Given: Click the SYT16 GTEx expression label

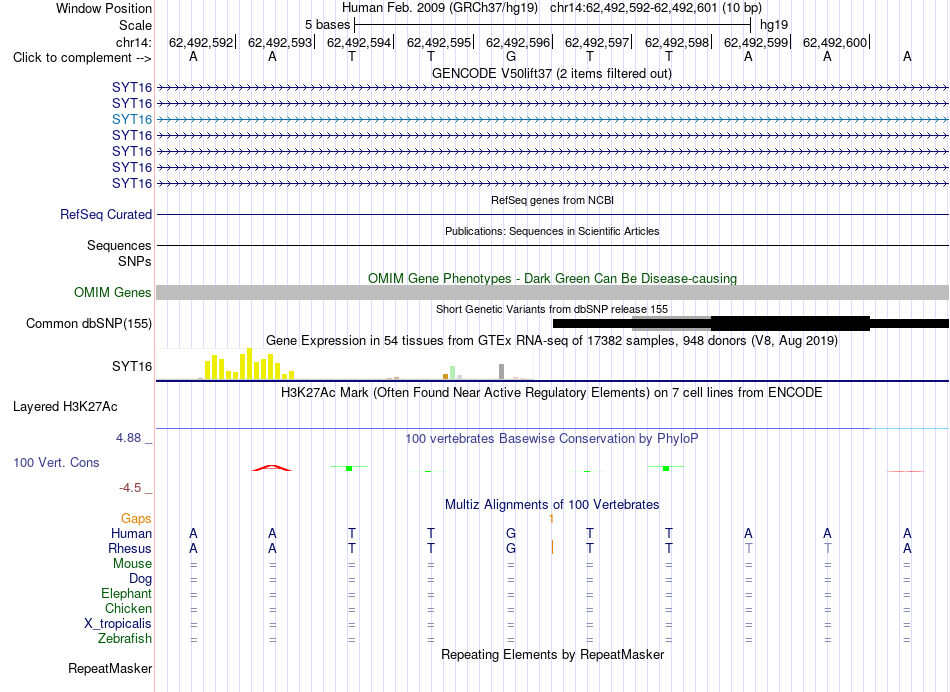Looking at the screenshot, I should [131, 366].
